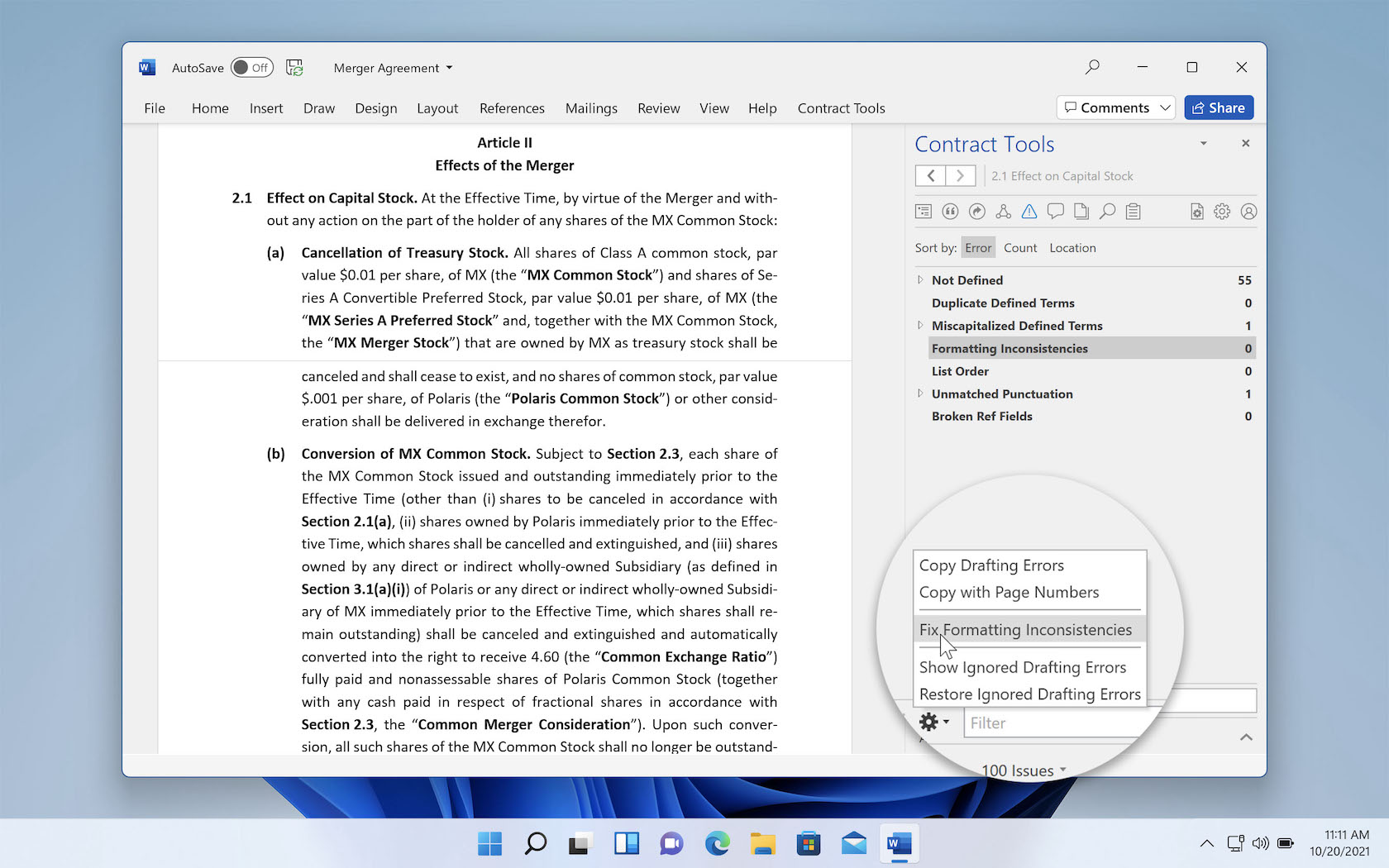Open the clipboard checklist icon in panel toolbar
The image size is (1389, 868).
(1134, 212)
